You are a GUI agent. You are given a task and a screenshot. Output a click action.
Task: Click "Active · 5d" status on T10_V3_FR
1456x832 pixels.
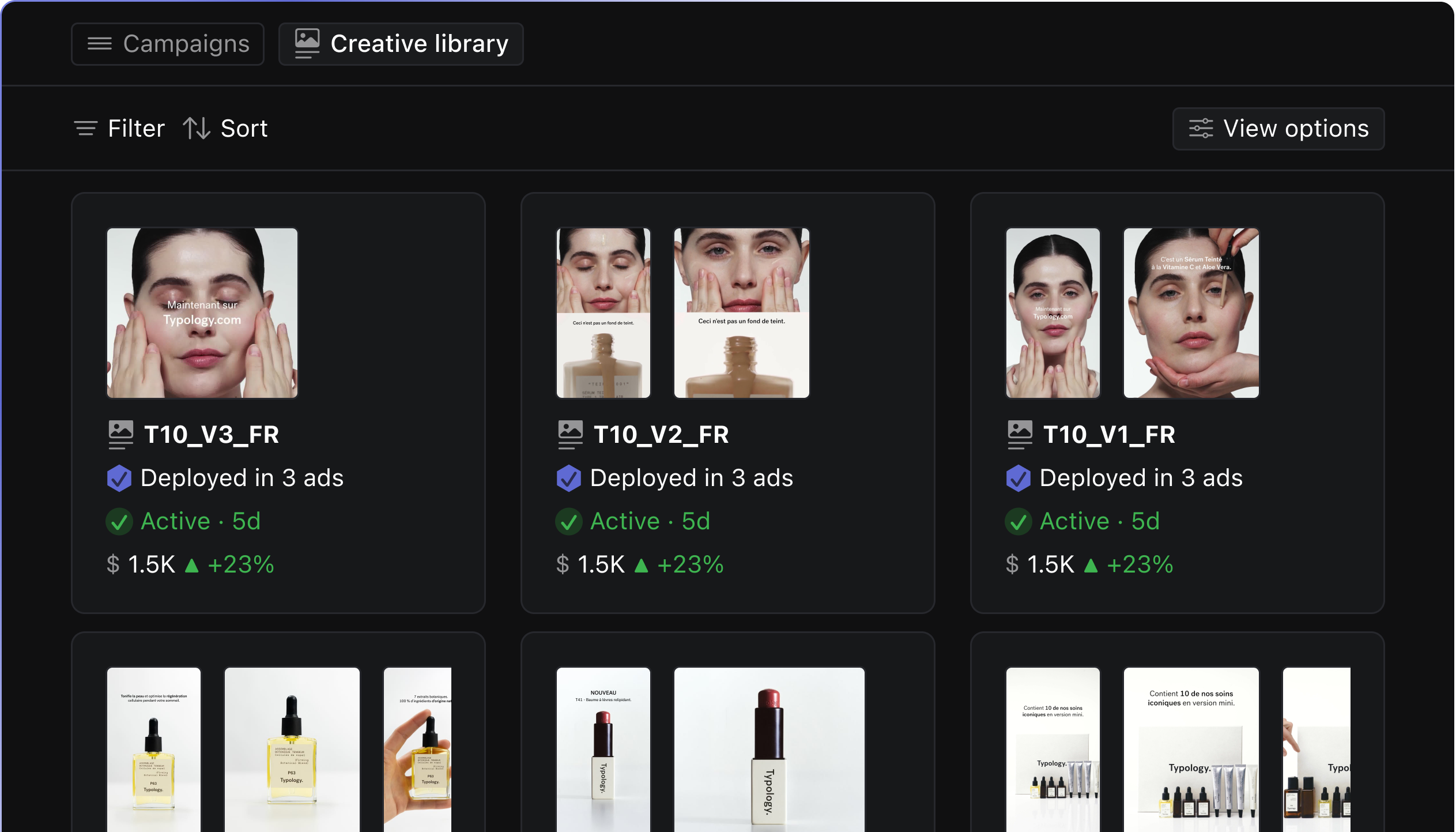[201, 521]
